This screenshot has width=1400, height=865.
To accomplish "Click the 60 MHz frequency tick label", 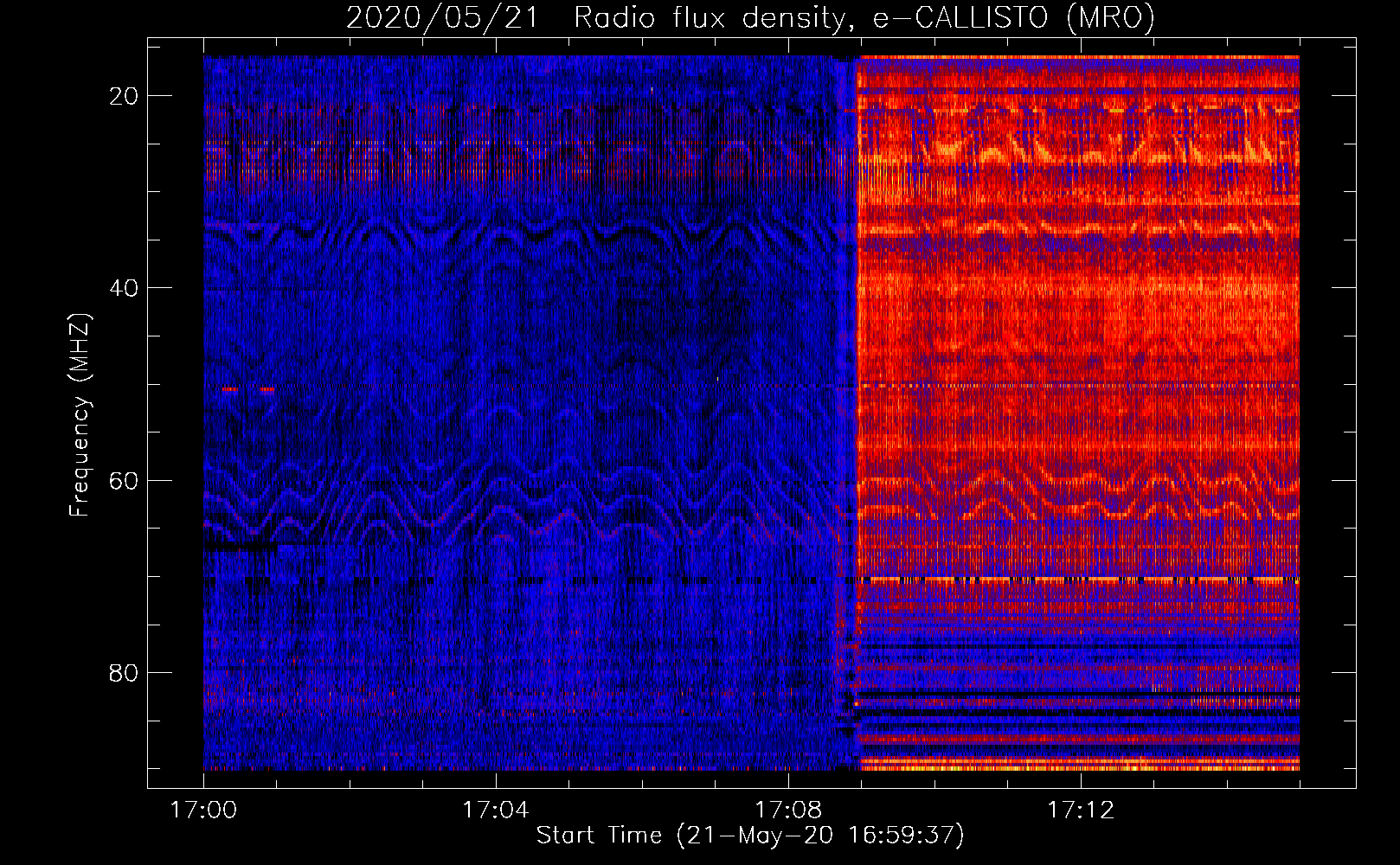I will point(124,480).
